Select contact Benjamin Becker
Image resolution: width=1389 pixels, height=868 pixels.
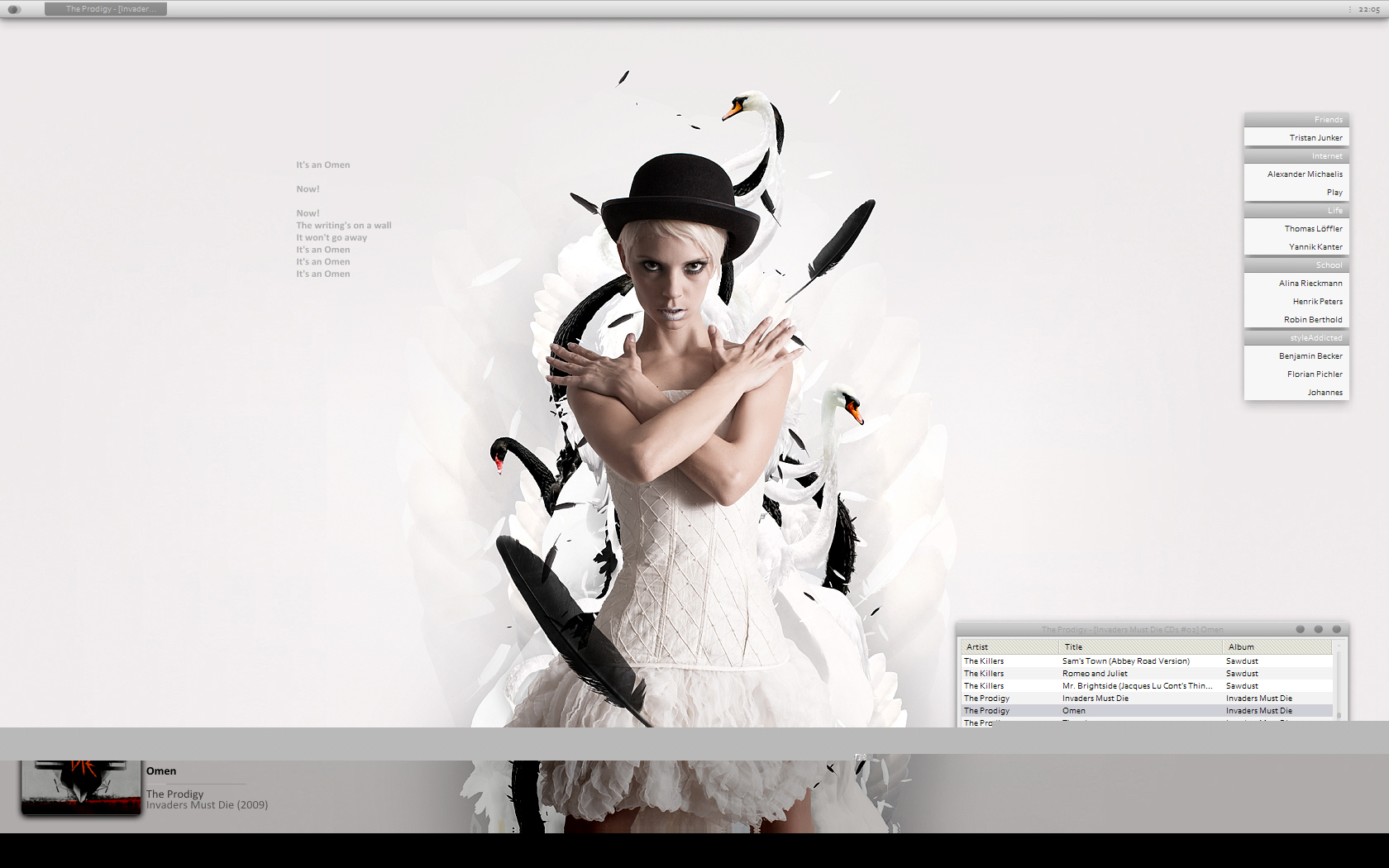coord(1296,356)
